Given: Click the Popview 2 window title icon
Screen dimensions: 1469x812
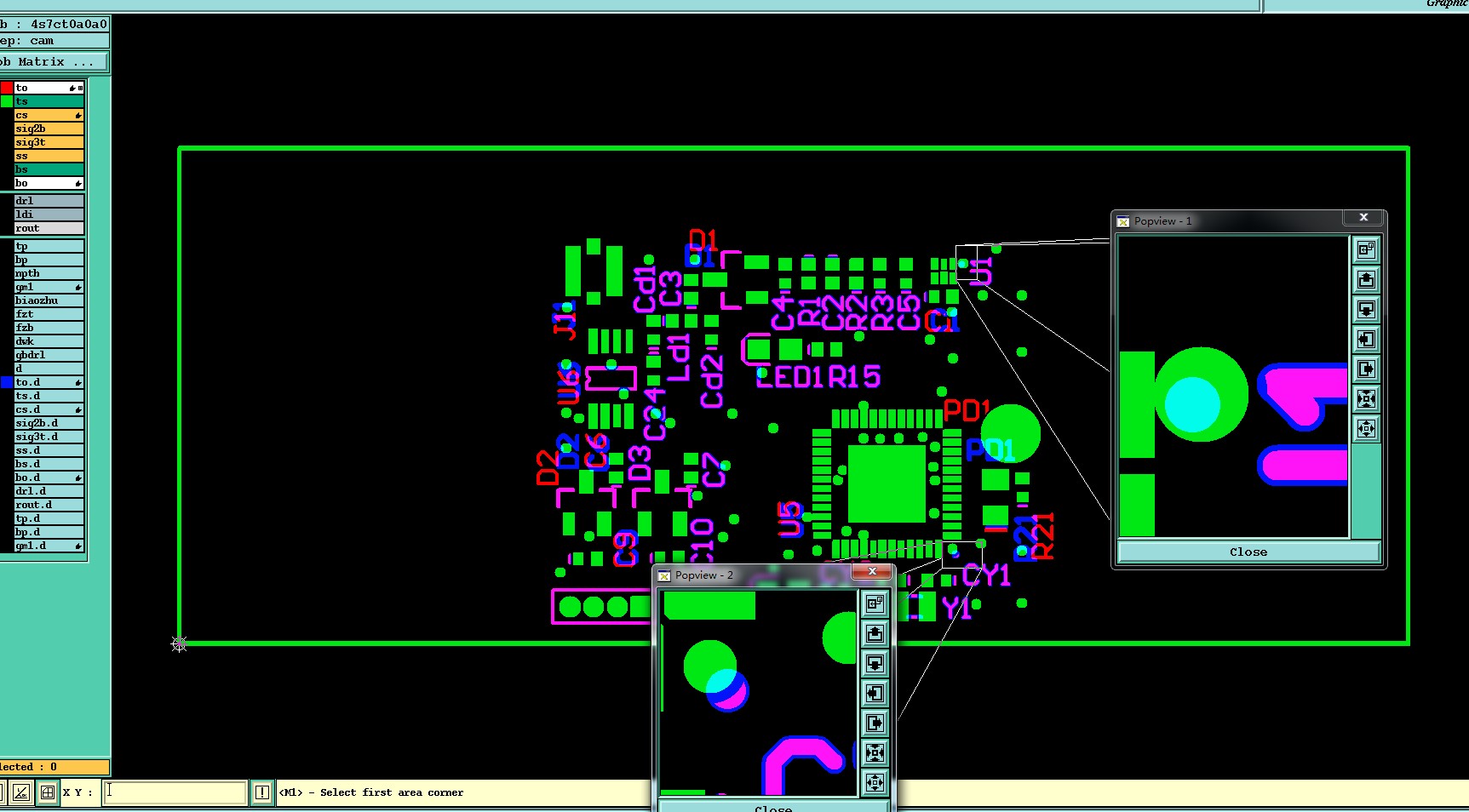Looking at the screenshot, I should coord(664,575).
